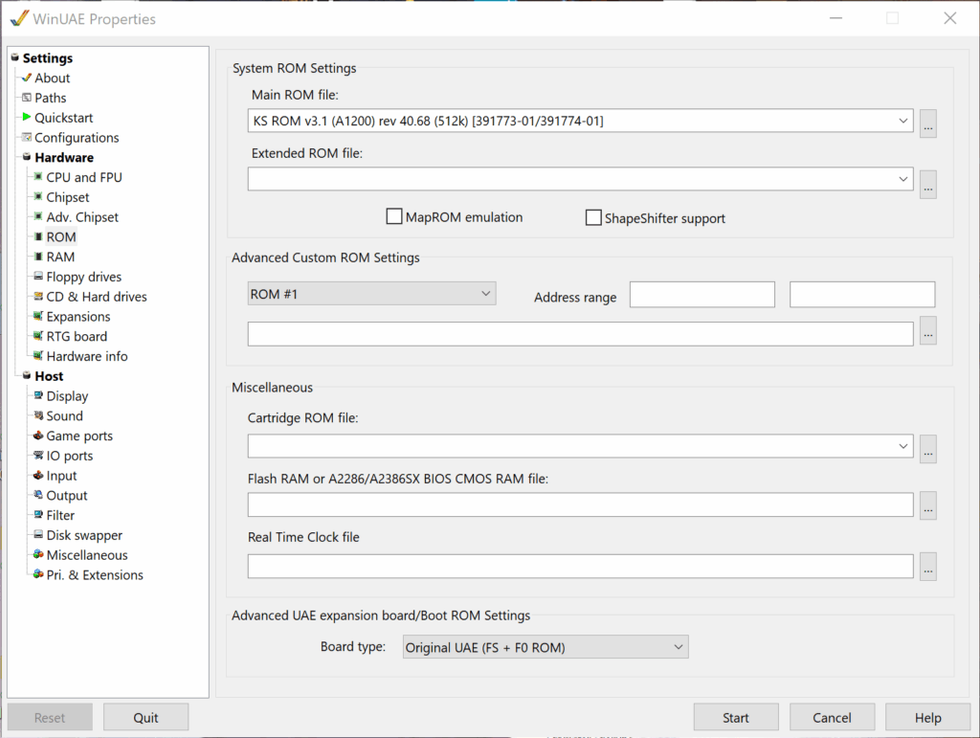Click the Filter monitor icon
980x738 pixels.
click(38, 515)
